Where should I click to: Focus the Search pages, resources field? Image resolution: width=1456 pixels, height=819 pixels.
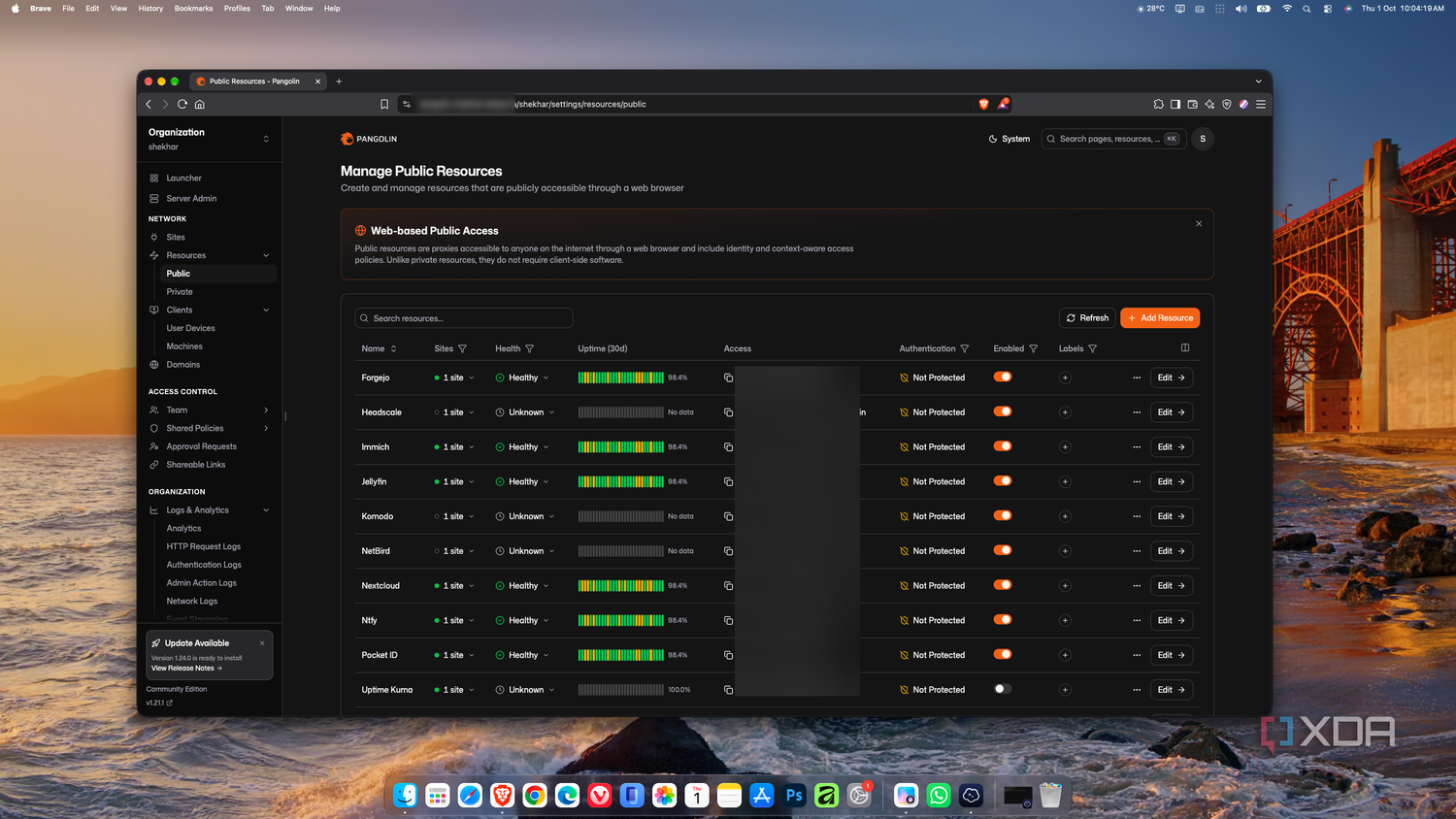coord(1113,139)
